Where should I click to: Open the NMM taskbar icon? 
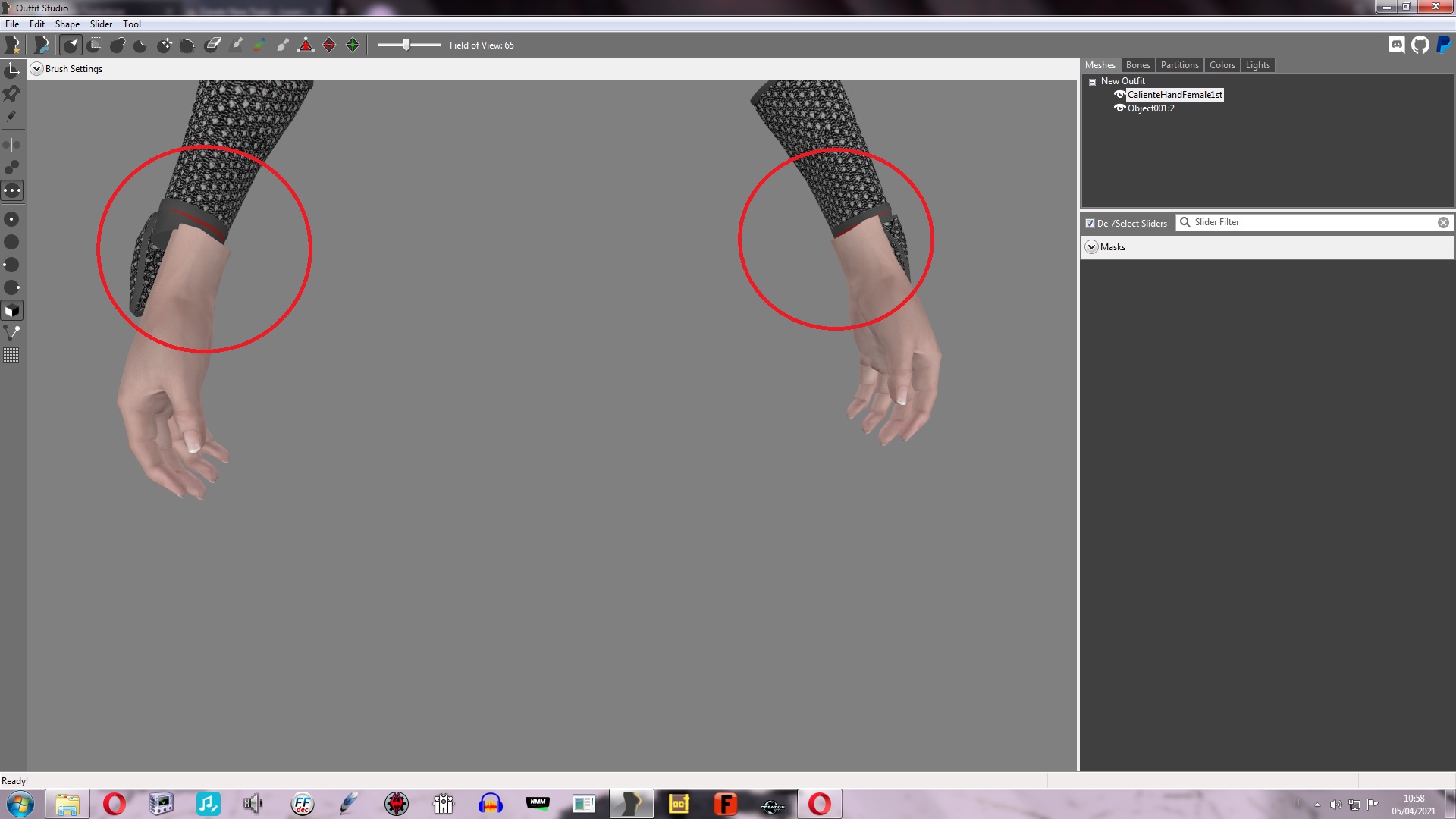(x=538, y=804)
